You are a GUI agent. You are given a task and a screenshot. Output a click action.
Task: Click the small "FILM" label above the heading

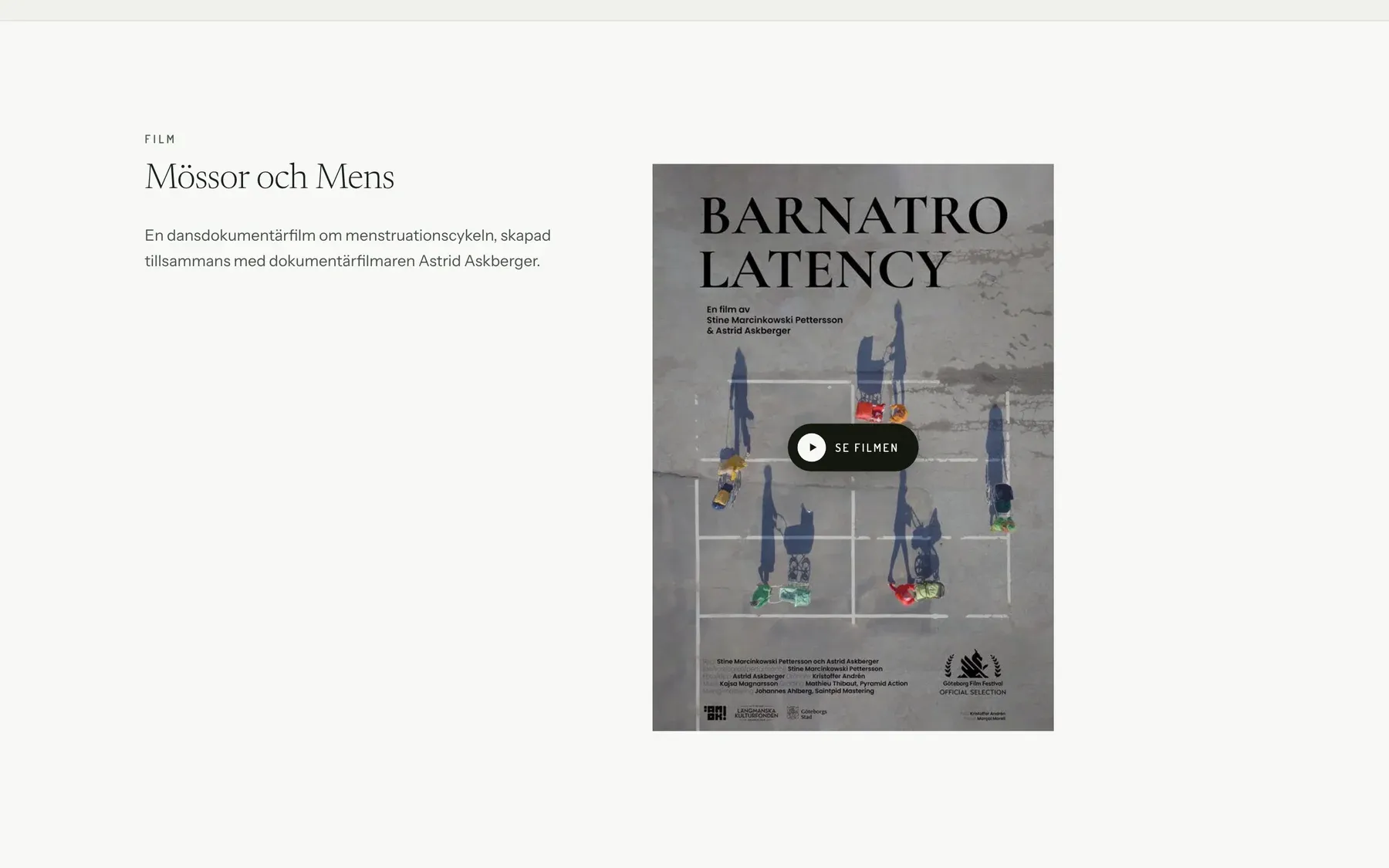[161, 140]
